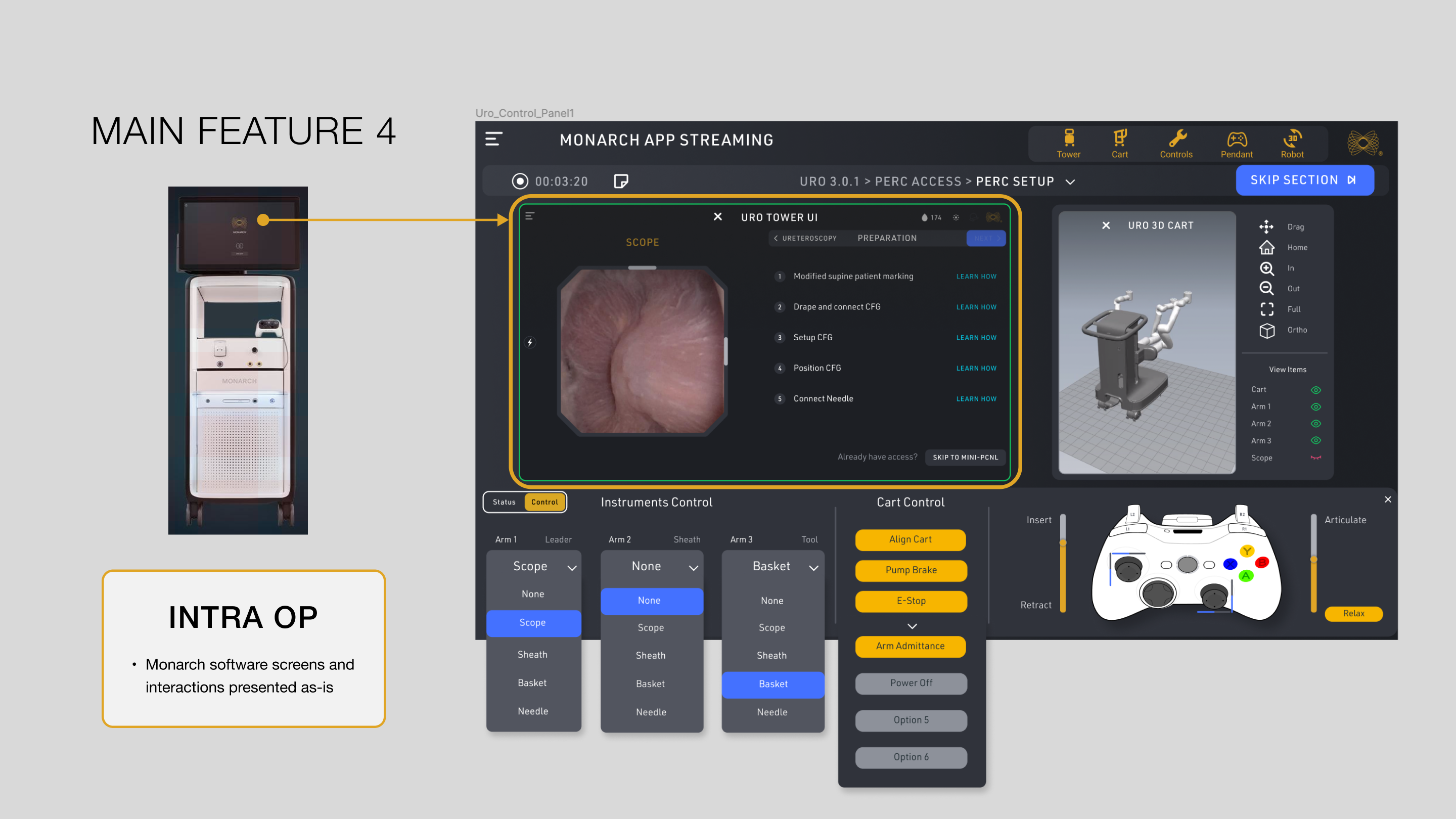This screenshot has width=1456, height=819.
Task: Click the scope camera image
Action: (x=642, y=351)
